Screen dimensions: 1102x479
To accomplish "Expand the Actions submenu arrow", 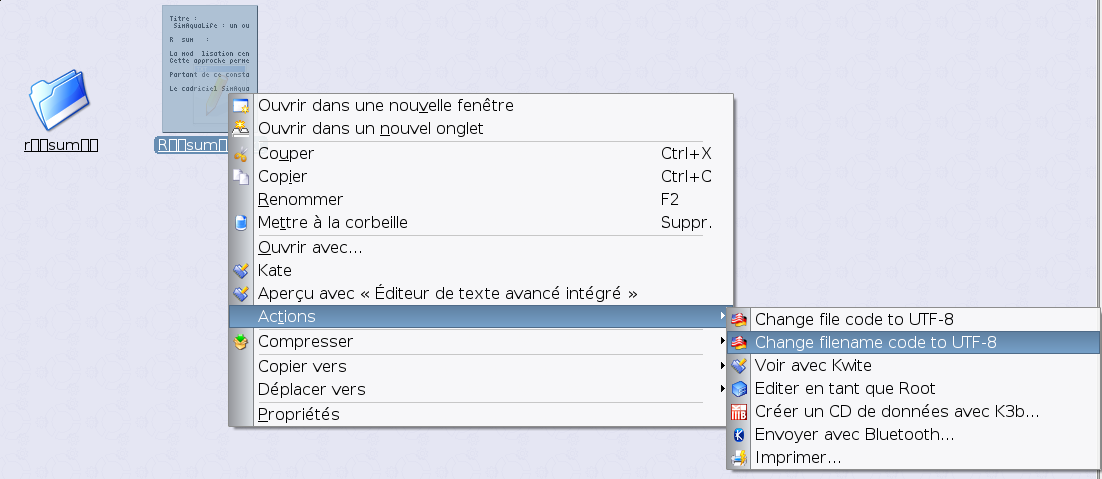I will coord(722,317).
